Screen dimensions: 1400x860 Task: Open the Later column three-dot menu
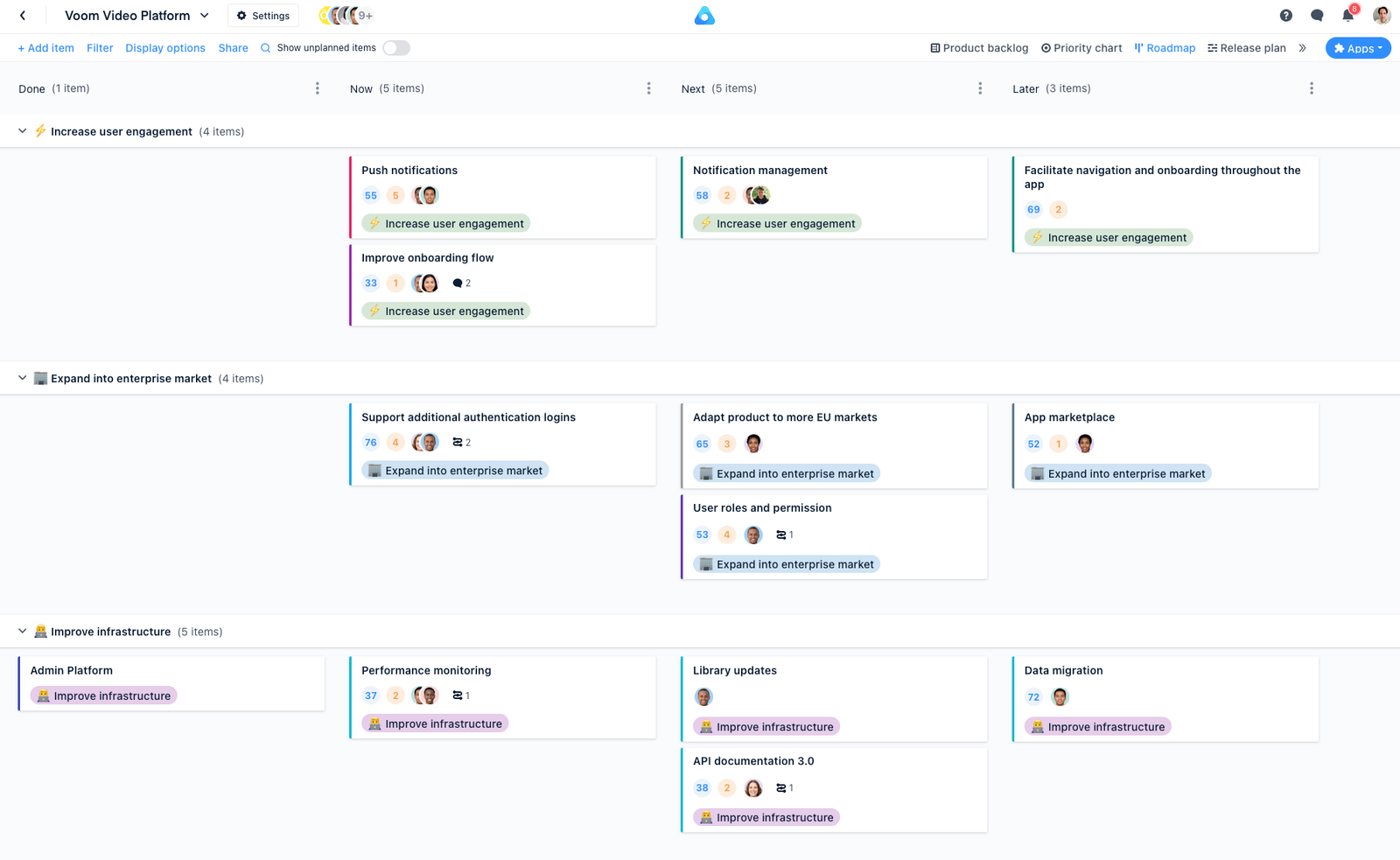[1312, 88]
